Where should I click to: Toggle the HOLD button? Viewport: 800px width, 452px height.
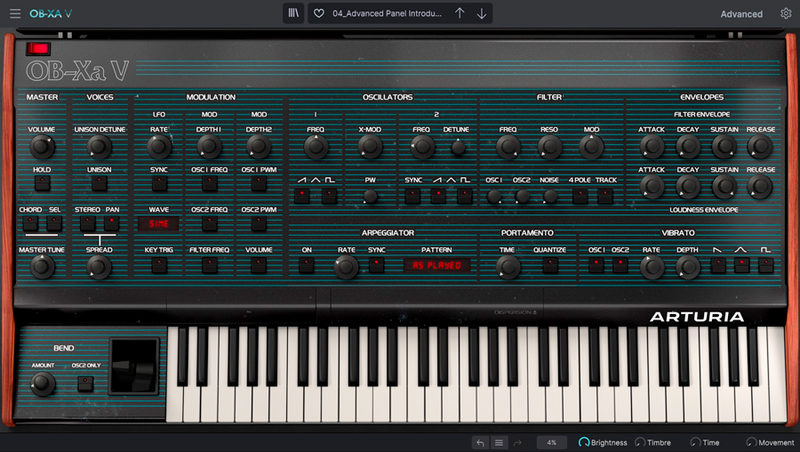coord(42,183)
